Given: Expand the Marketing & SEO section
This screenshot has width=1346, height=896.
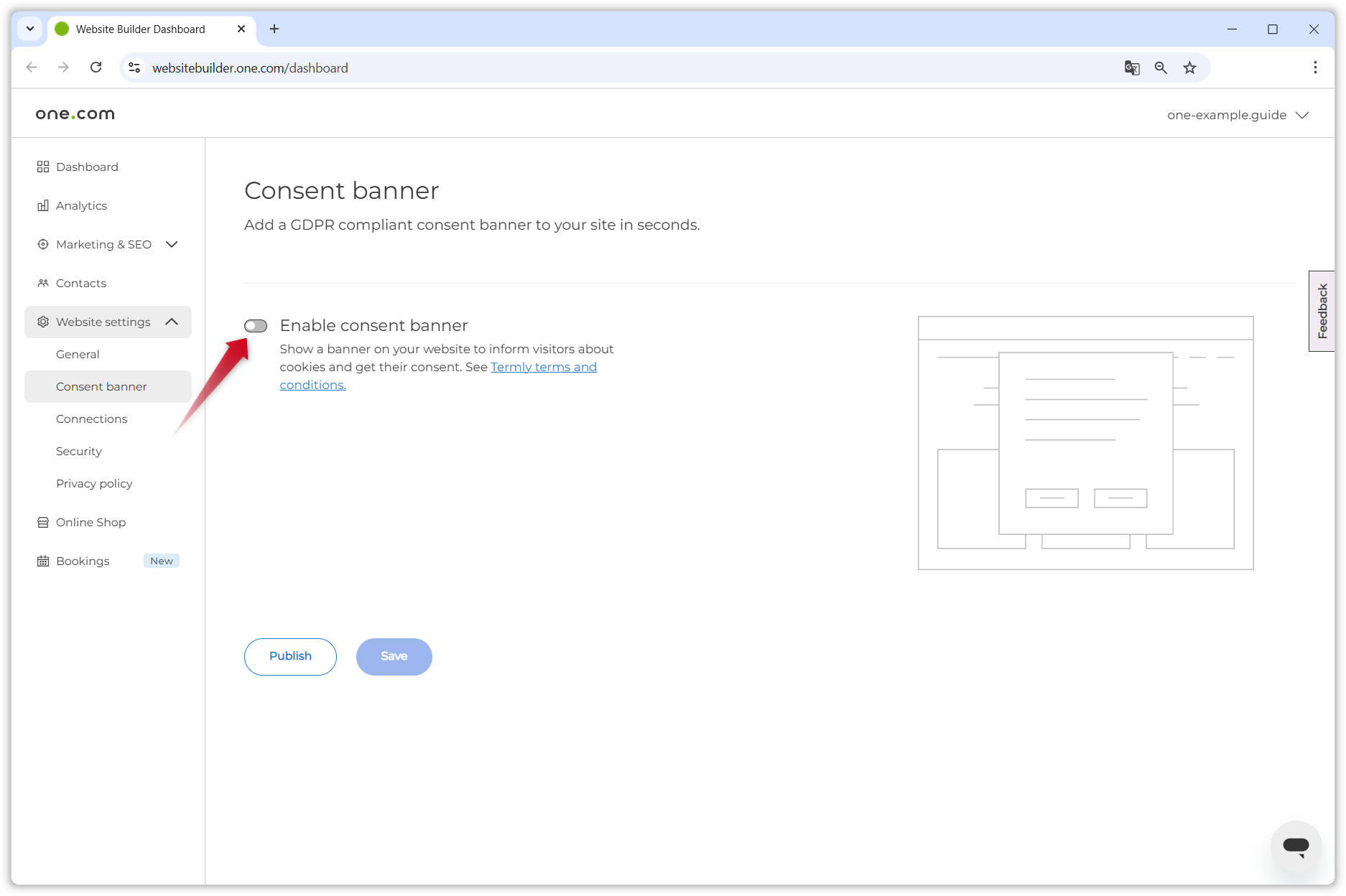Looking at the screenshot, I should 172,244.
